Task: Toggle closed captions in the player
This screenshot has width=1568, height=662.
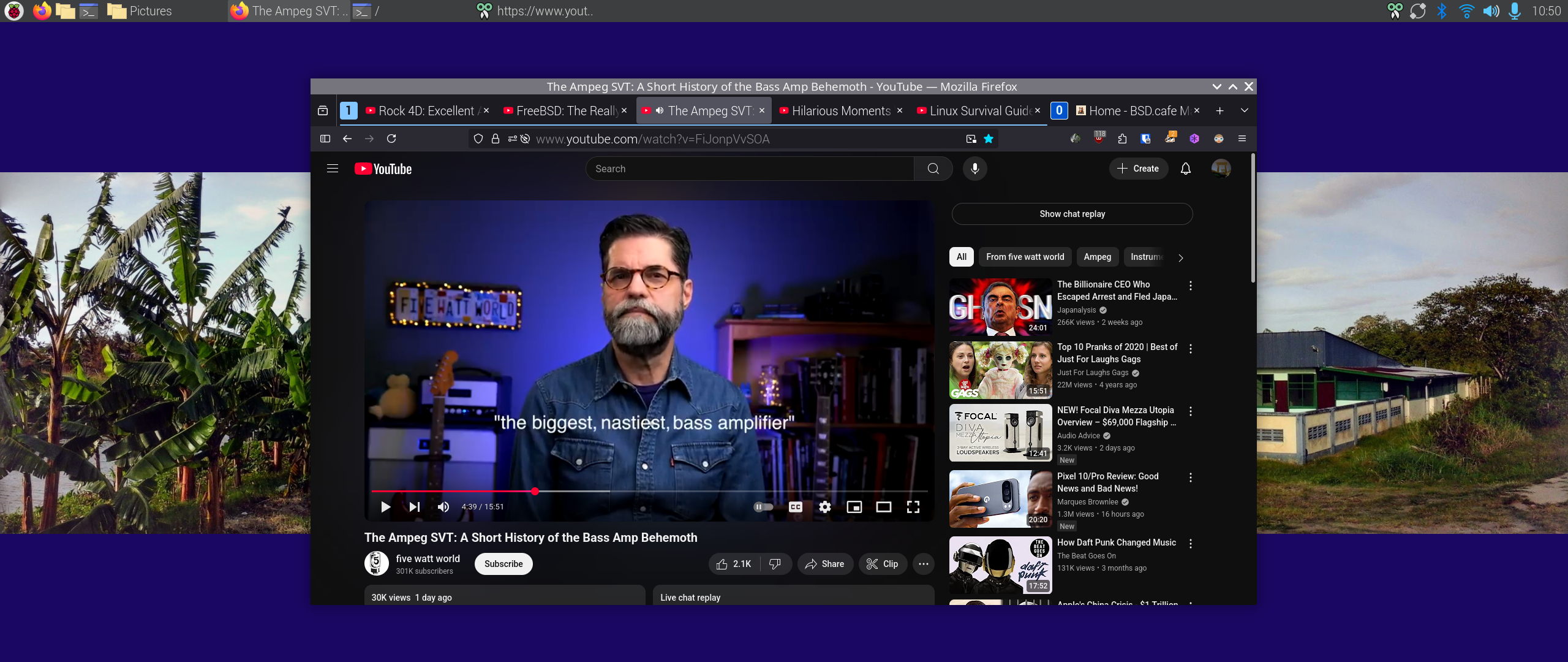Action: [796, 507]
